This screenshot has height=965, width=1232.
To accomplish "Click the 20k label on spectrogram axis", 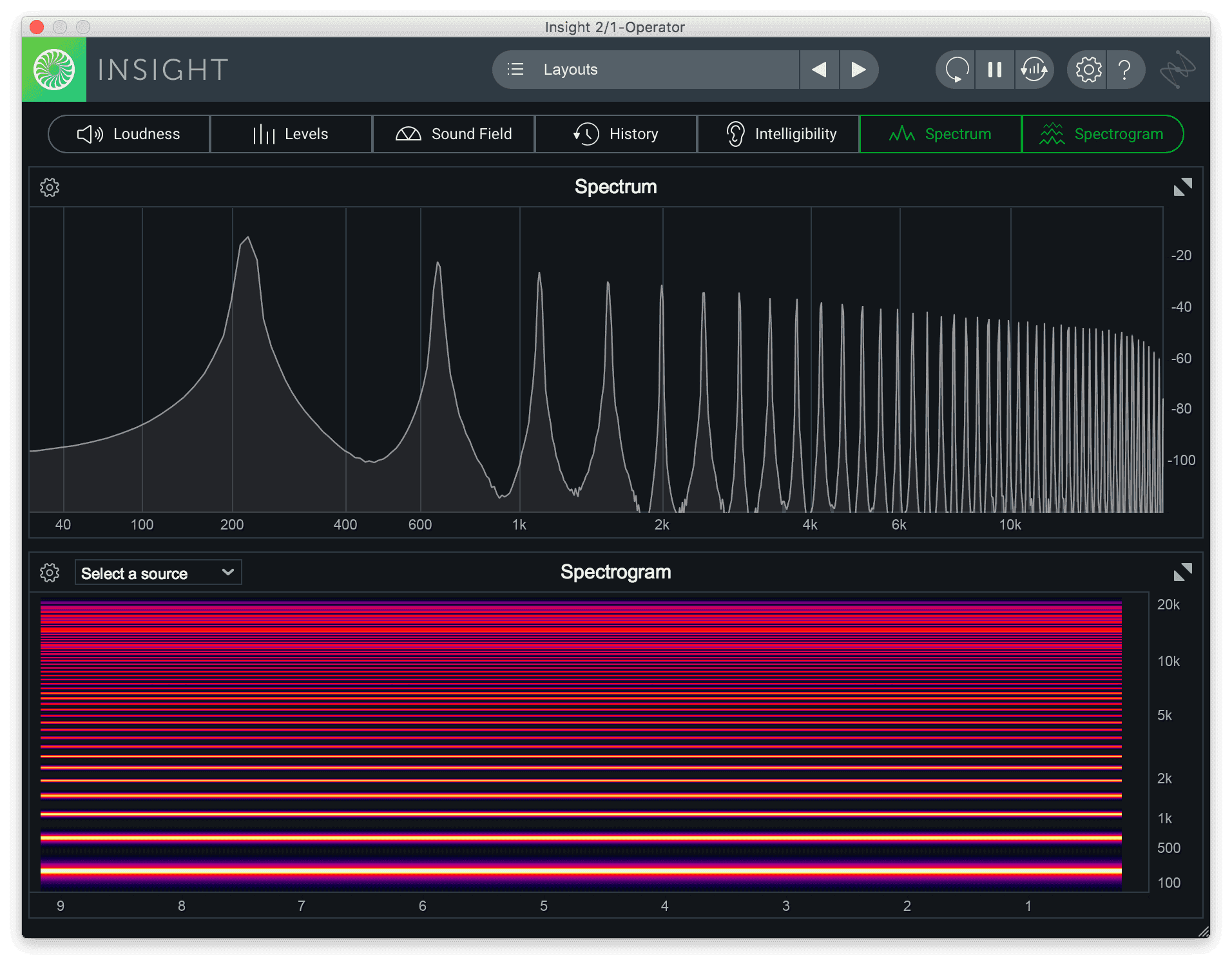I will click(1168, 605).
